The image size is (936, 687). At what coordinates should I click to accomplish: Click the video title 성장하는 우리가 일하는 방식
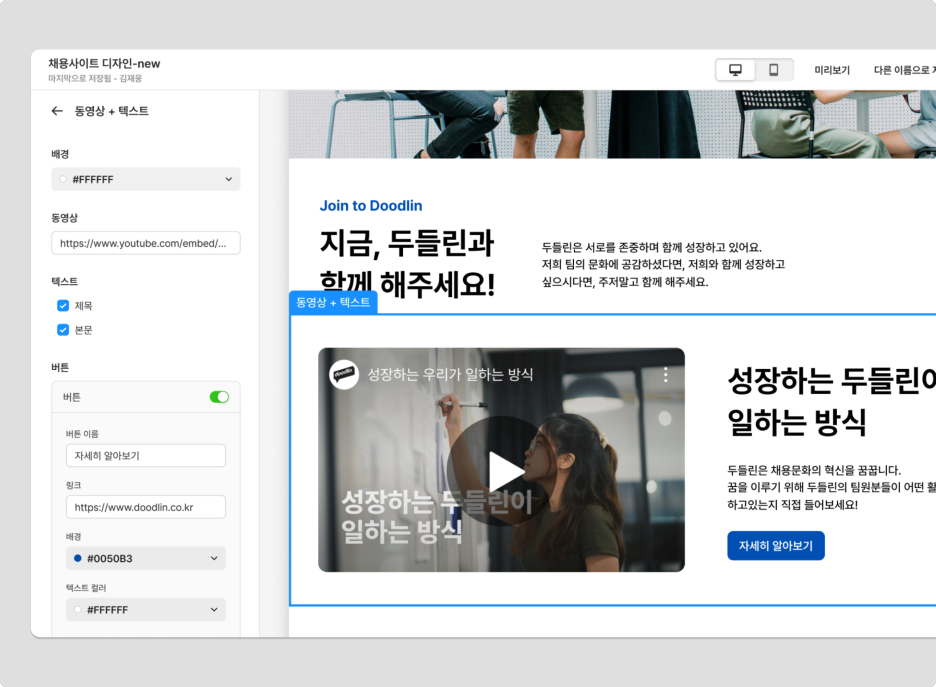click(450, 374)
